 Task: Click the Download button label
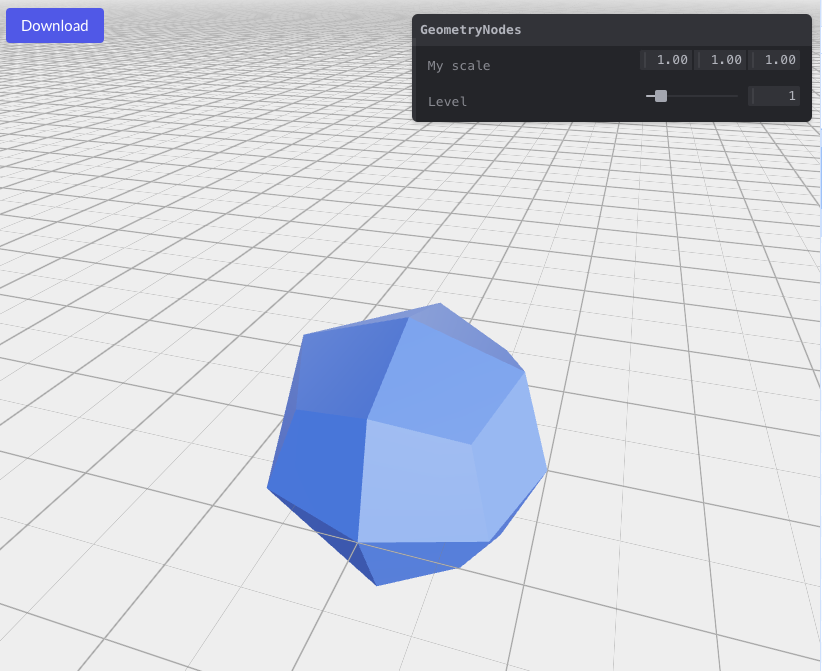tap(54, 25)
